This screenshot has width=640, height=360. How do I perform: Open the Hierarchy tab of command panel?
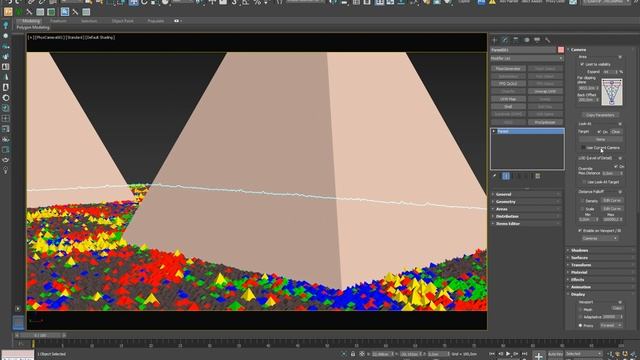[516, 40]
